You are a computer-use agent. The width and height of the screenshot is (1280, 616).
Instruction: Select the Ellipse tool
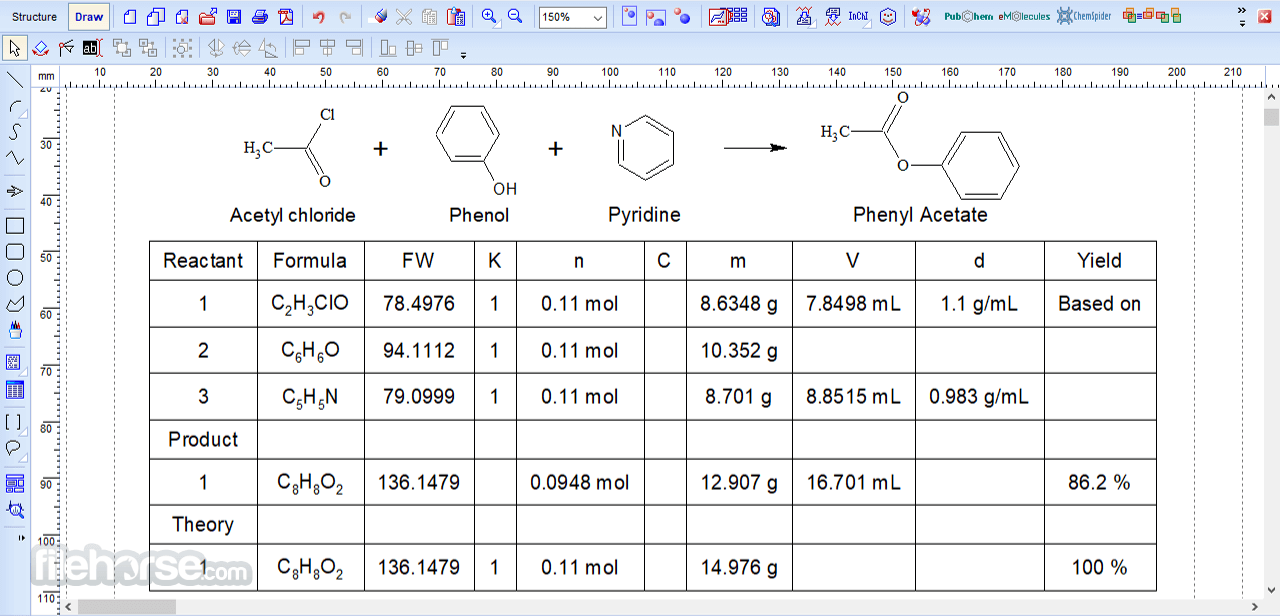(15, 277)
